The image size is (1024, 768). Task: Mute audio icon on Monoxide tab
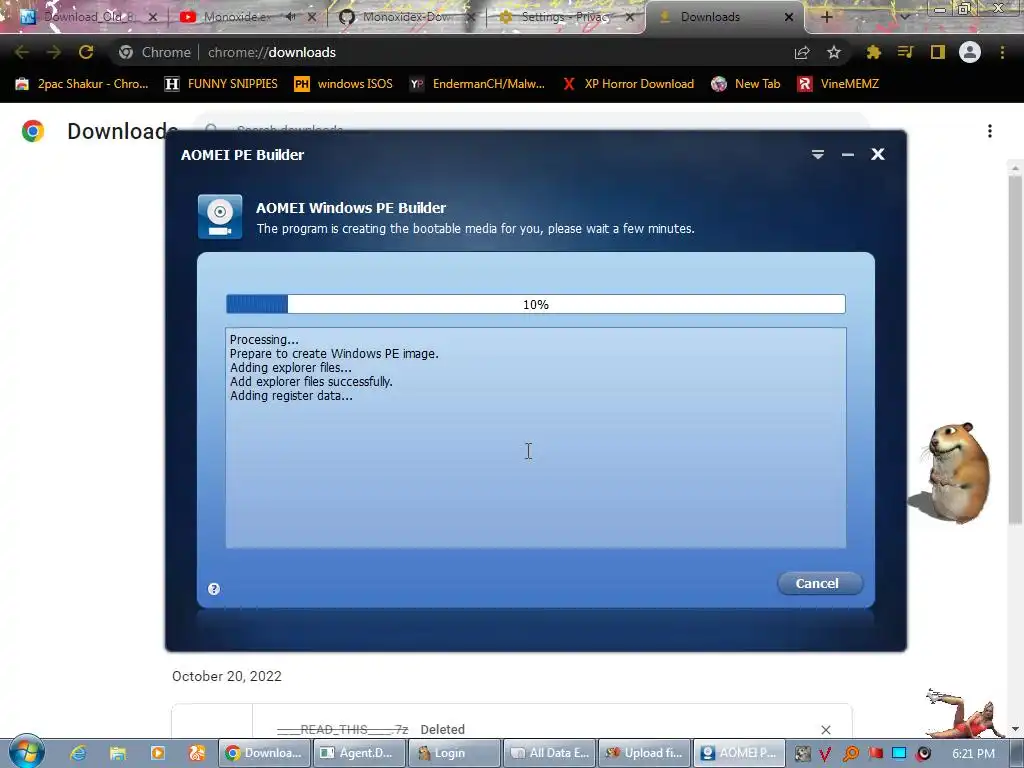(291, 16)
